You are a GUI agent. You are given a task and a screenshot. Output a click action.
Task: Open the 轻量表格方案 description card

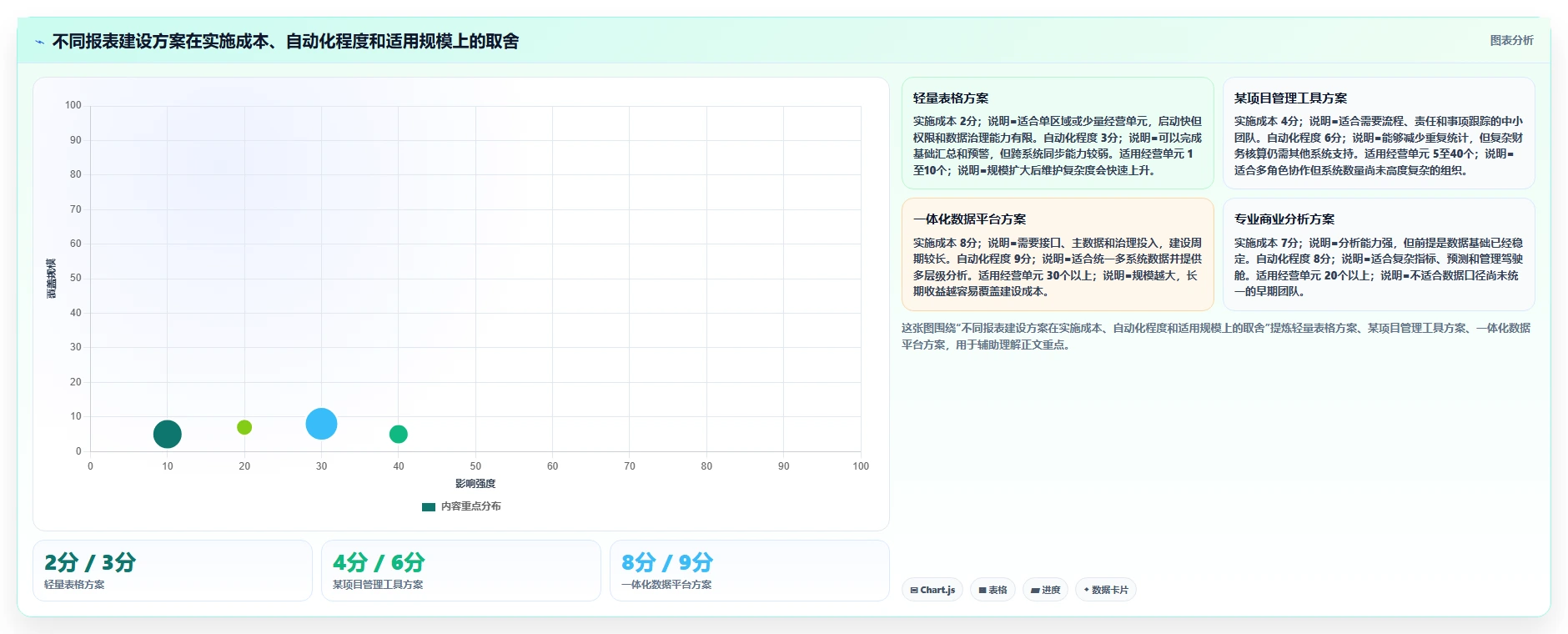pos(1058,133)
